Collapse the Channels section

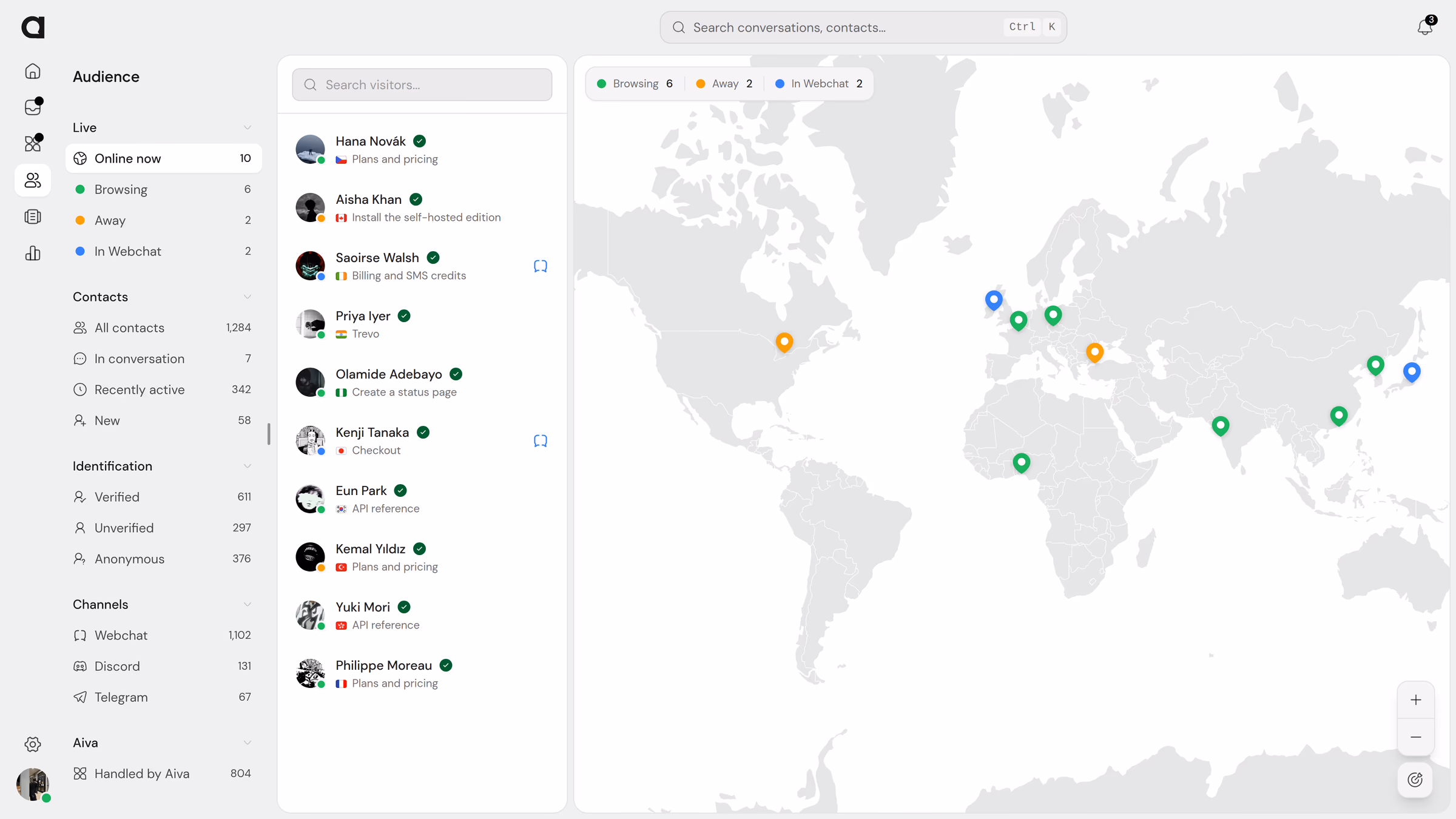[x=248, y=604]
